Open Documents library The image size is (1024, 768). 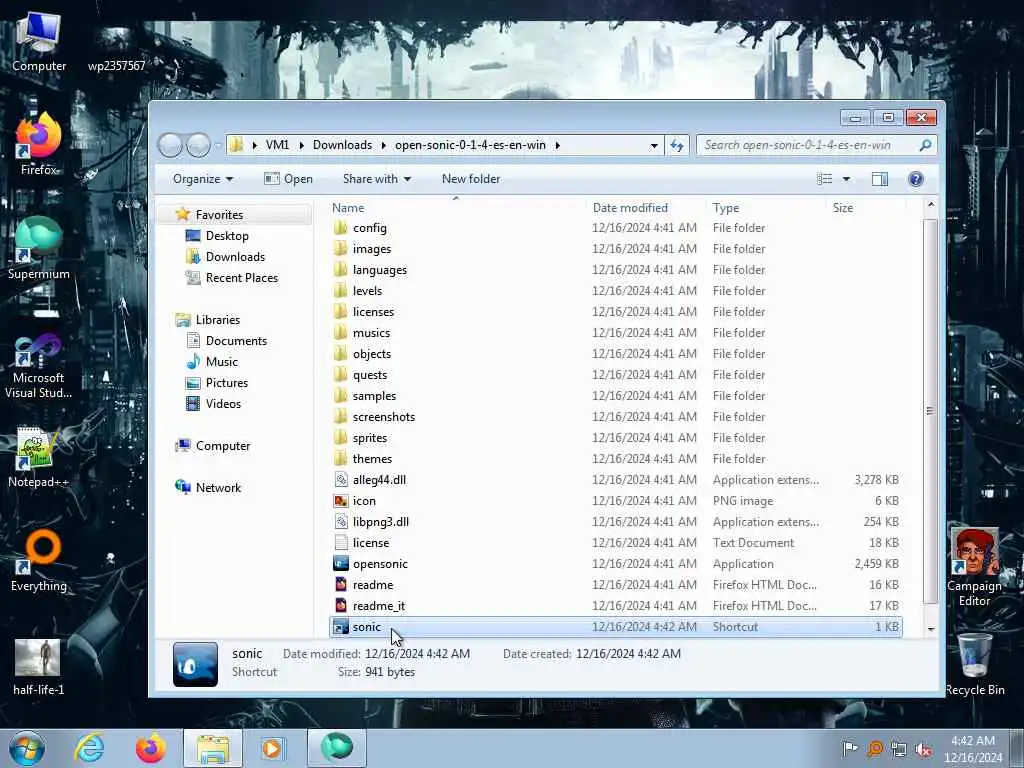tap(236, 340)
